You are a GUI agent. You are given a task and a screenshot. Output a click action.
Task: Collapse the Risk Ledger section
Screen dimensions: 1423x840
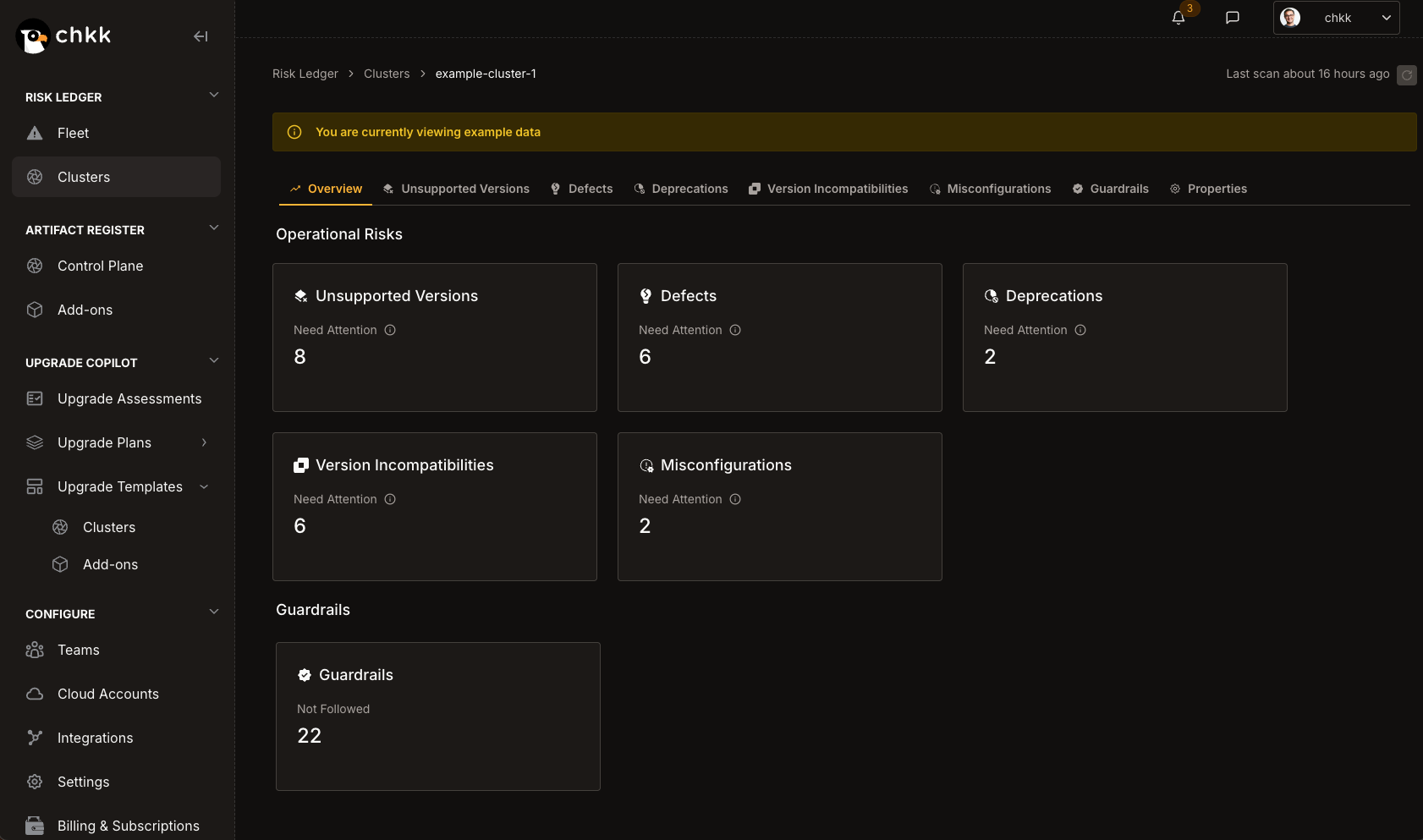(x=214, y=95)
